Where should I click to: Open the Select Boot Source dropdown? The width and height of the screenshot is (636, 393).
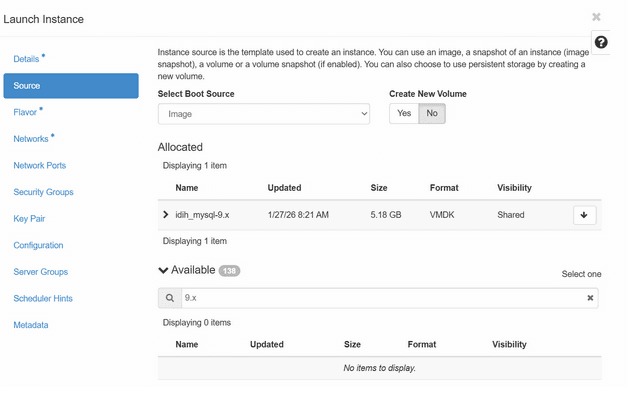point(264,114)
